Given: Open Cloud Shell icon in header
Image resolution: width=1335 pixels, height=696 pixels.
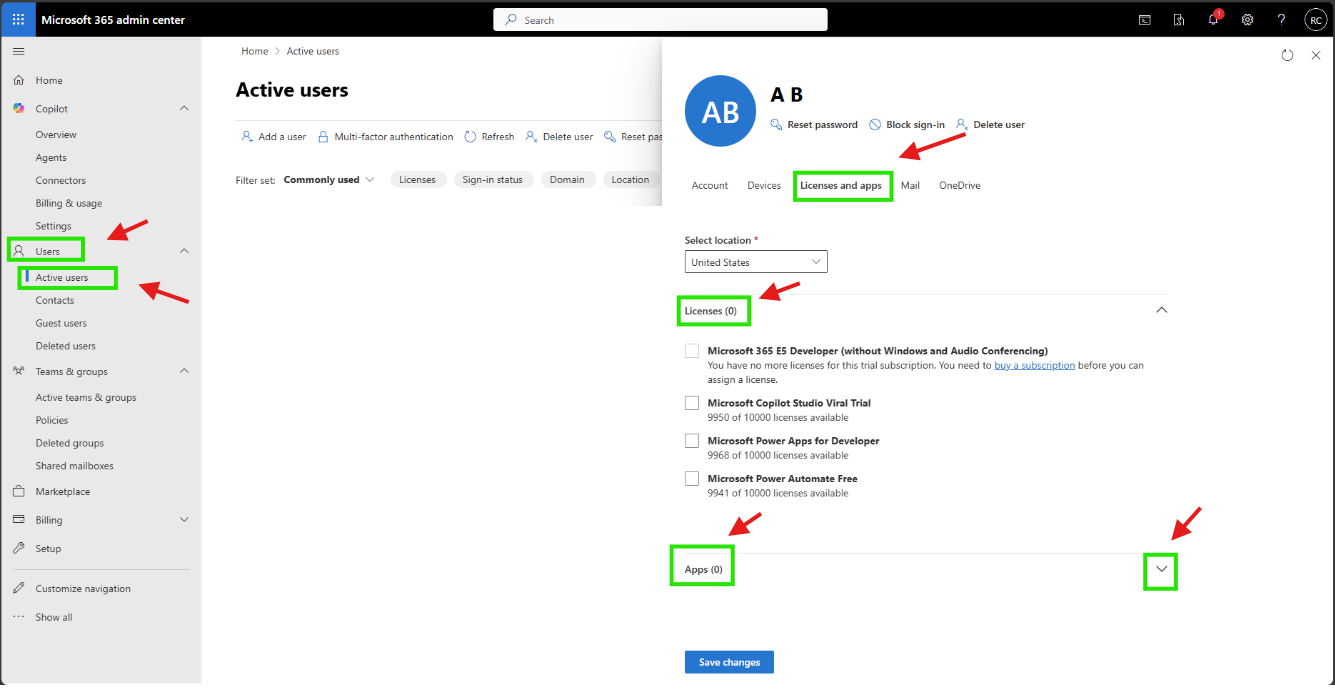Looking at the screenshot, I should click(1145, 20).
